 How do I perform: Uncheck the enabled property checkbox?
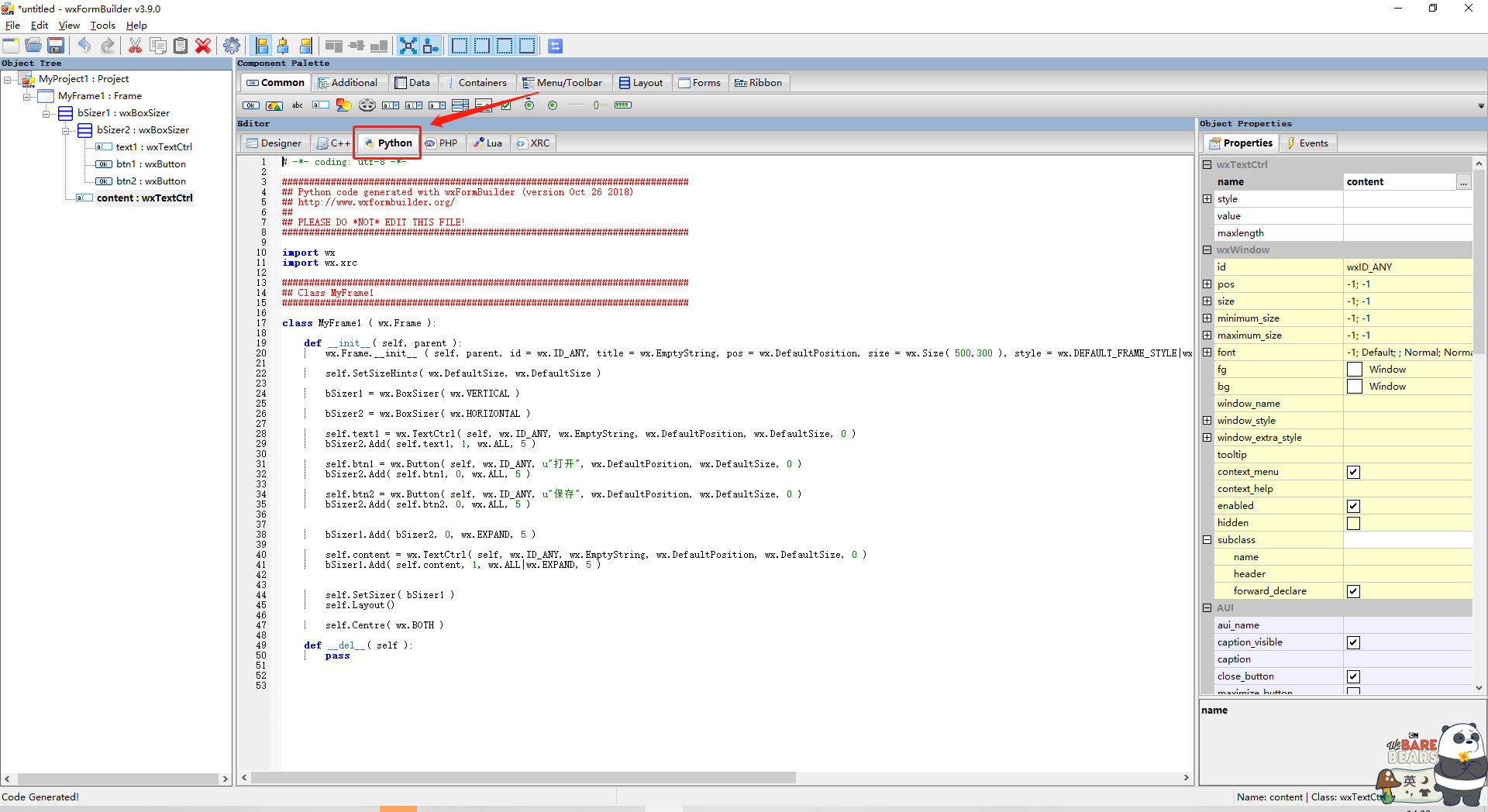pyautogui.click(x=1353, y=506)
